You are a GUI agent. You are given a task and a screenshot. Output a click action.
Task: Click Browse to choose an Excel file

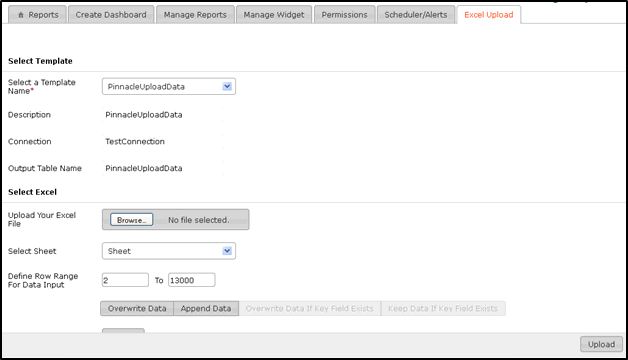coord(131,220)
